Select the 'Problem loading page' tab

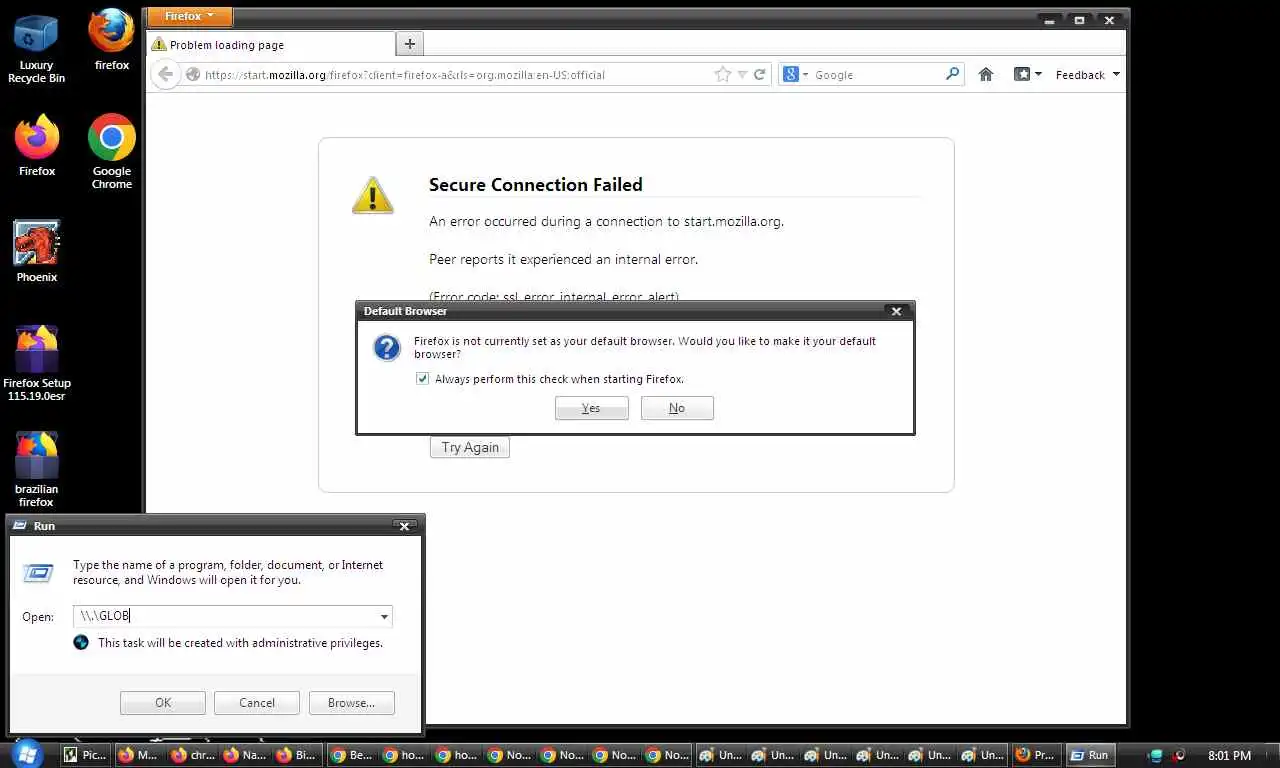coord(270,44)
